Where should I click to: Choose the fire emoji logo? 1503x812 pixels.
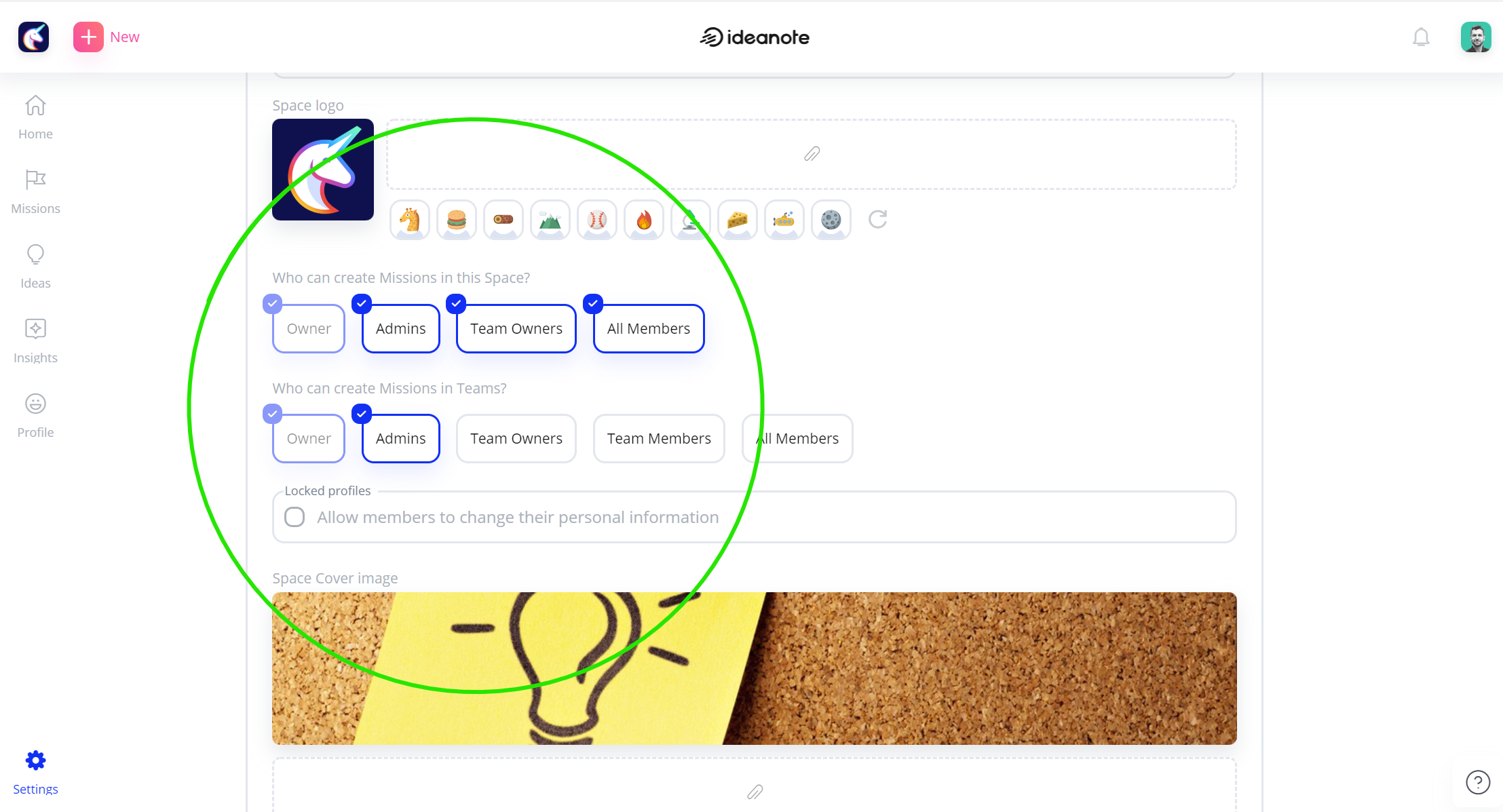click(x=644, y=220)
